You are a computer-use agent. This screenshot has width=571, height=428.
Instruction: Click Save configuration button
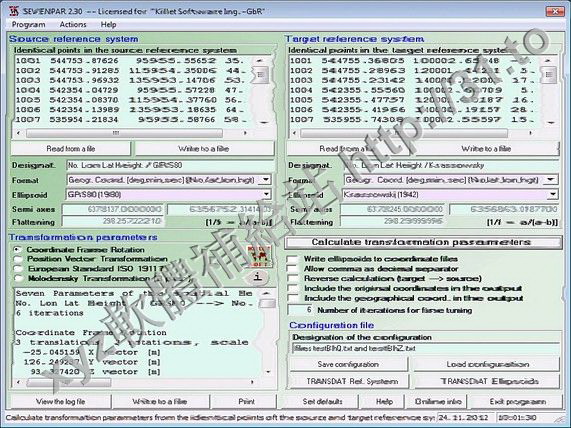tap(348, 364)
